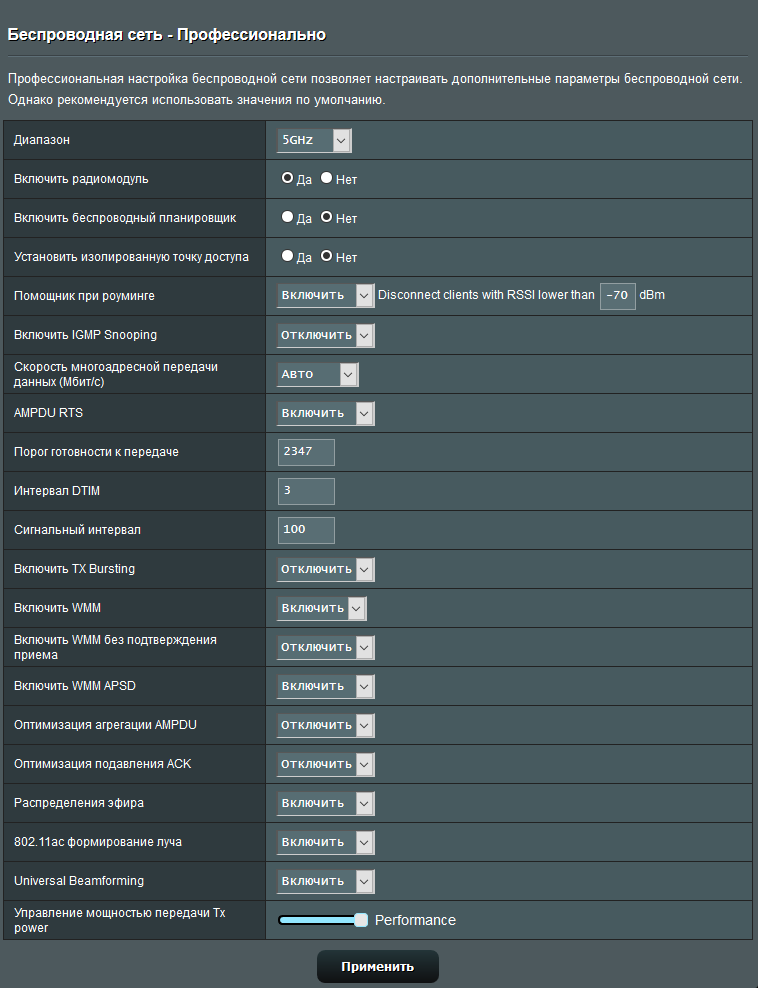Viewport: 758px width, 988px height.
Task: Click the Порог готовности к передаче field
Action: [306, 452]
